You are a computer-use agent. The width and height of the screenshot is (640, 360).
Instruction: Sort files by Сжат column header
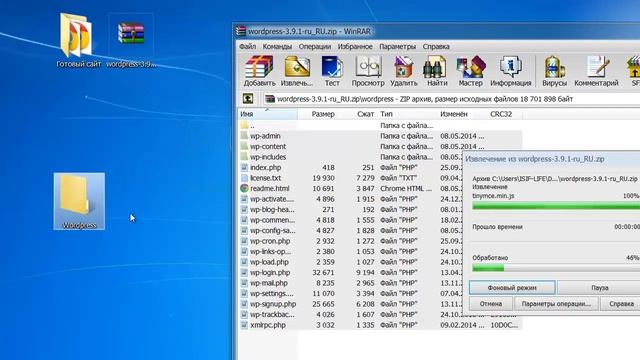[x=357, y=114]
